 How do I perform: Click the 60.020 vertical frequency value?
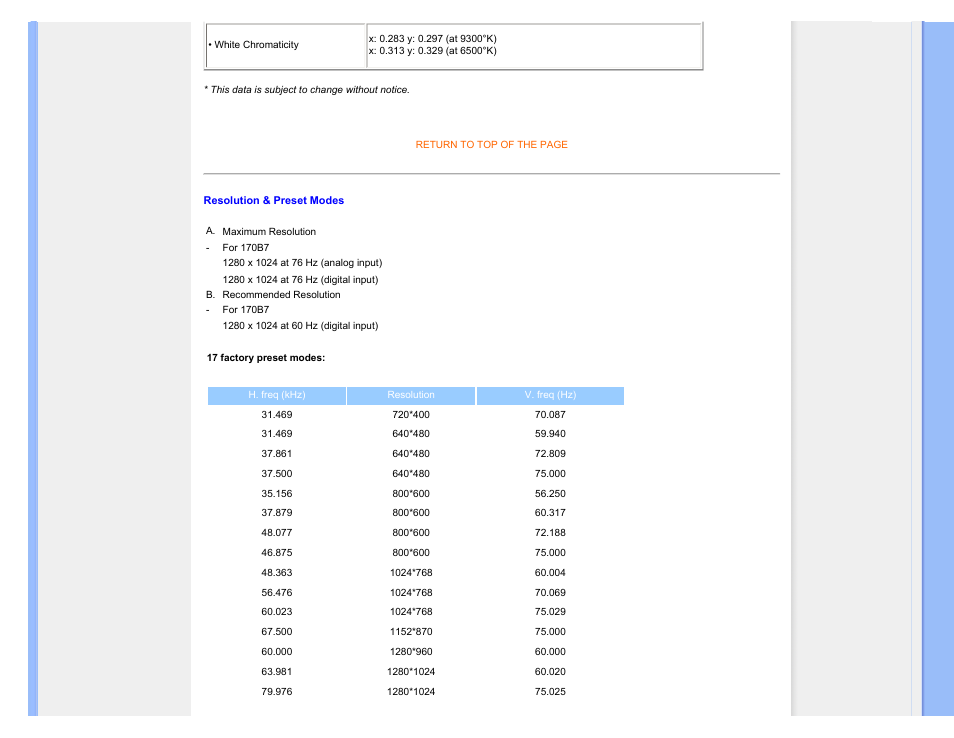point(550,672)
